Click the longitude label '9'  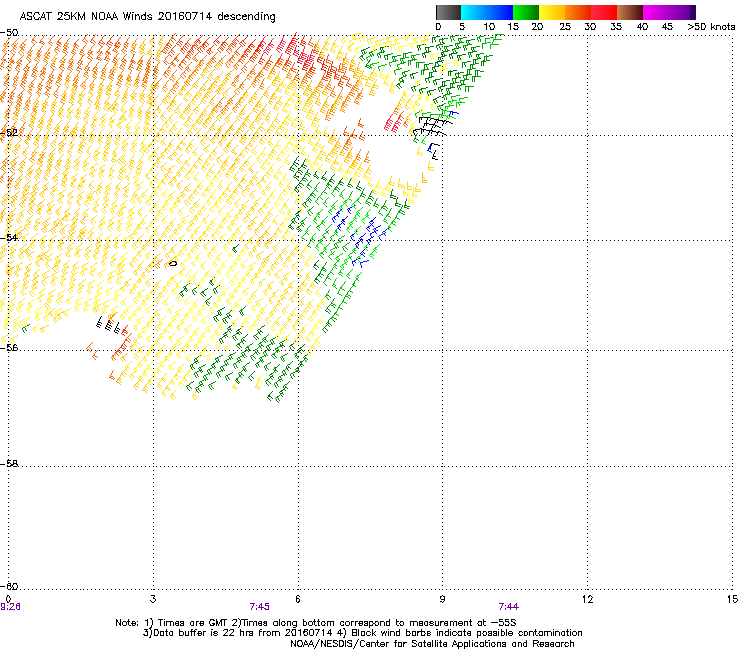click(442, 599)
